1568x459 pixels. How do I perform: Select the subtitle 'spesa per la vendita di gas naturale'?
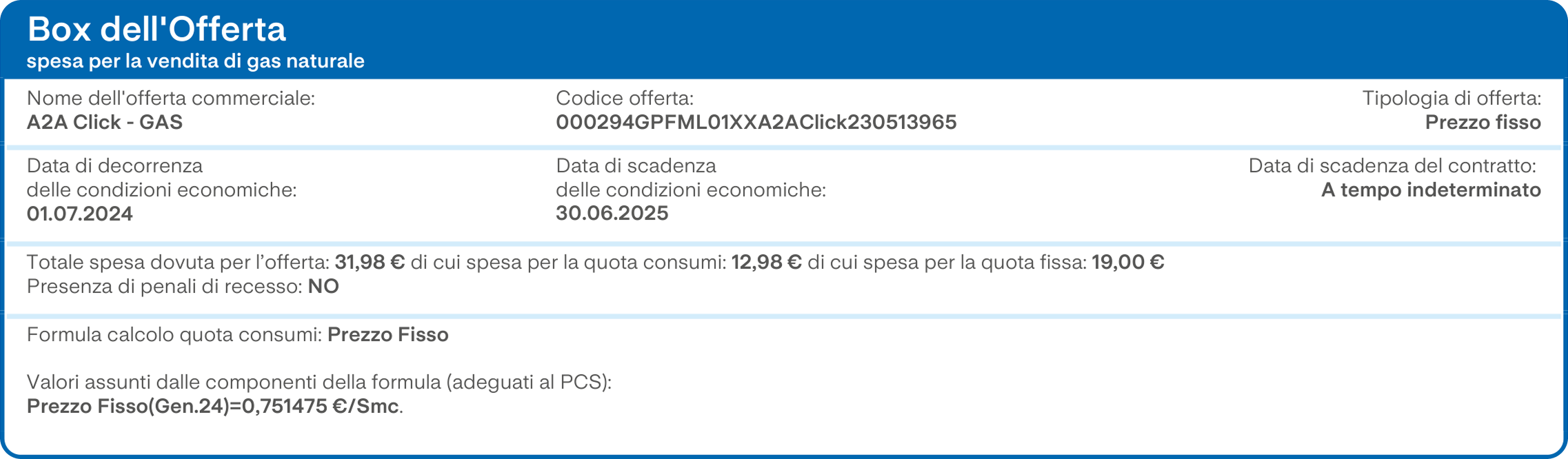point(196,61)
